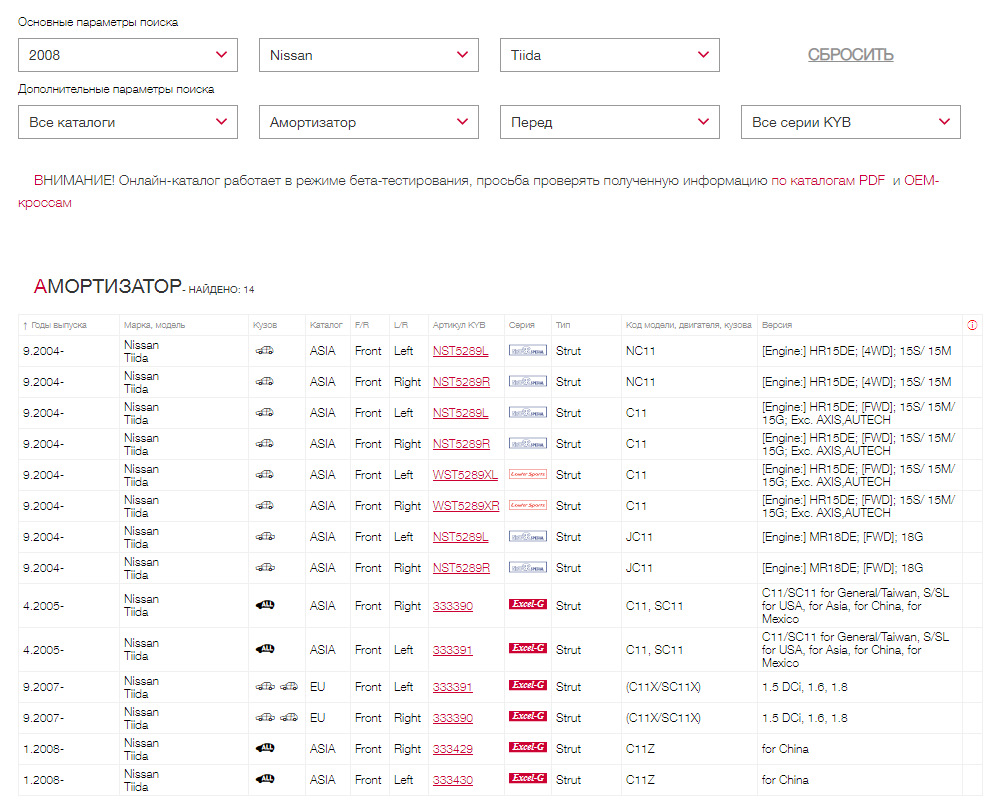
Task: Expand the Все серии KYB dropdown
Action: click(850, 122)
